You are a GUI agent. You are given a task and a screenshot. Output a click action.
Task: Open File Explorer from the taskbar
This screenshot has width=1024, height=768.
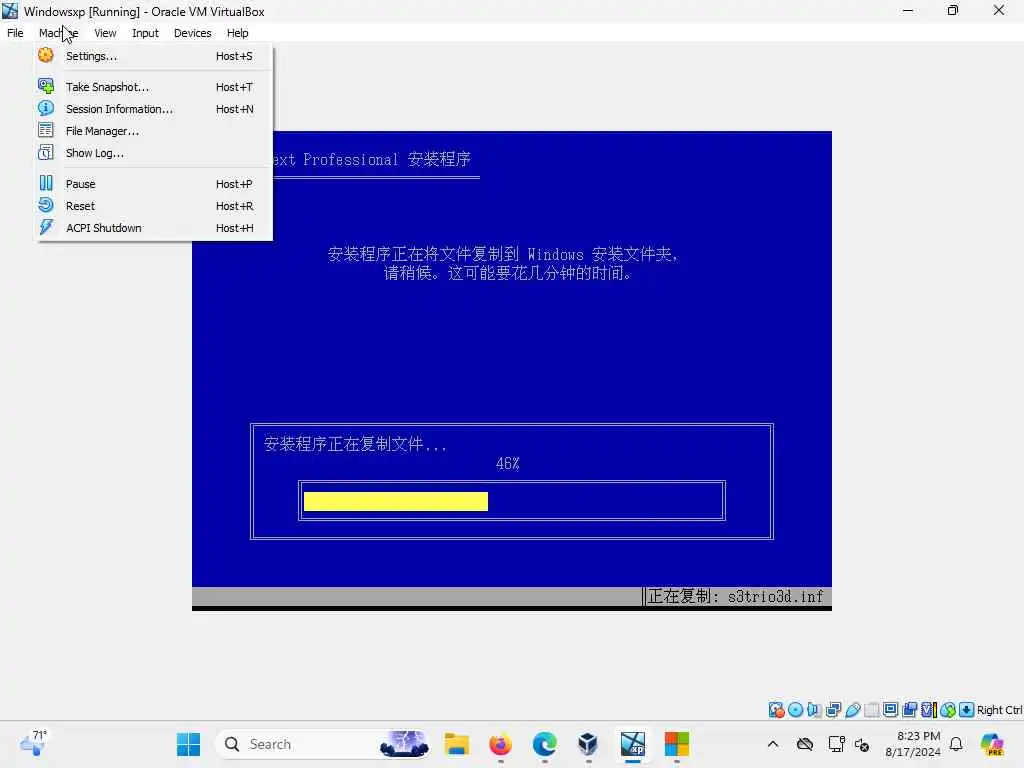click(x=456, y=744)
